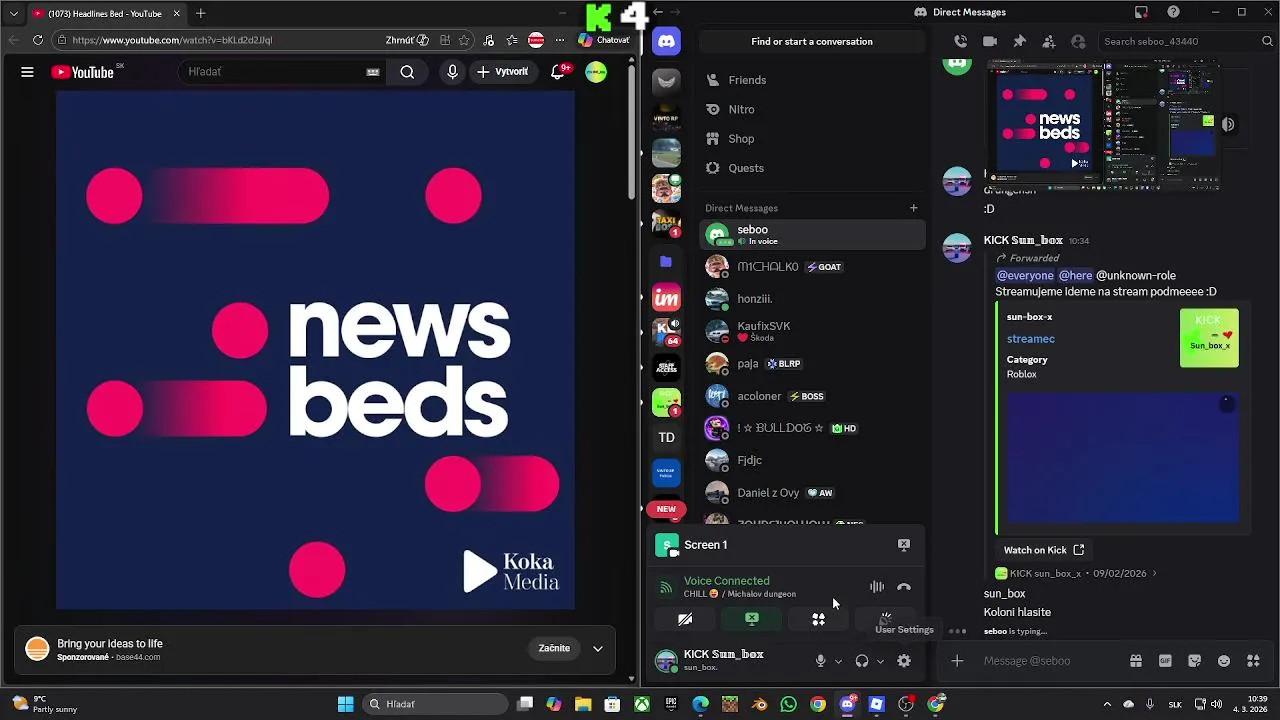This screenshot has width=1280, height=720.
Task: Open Shop in Discord sidebar
Action: pyautogui.click(x=812, y=139)
